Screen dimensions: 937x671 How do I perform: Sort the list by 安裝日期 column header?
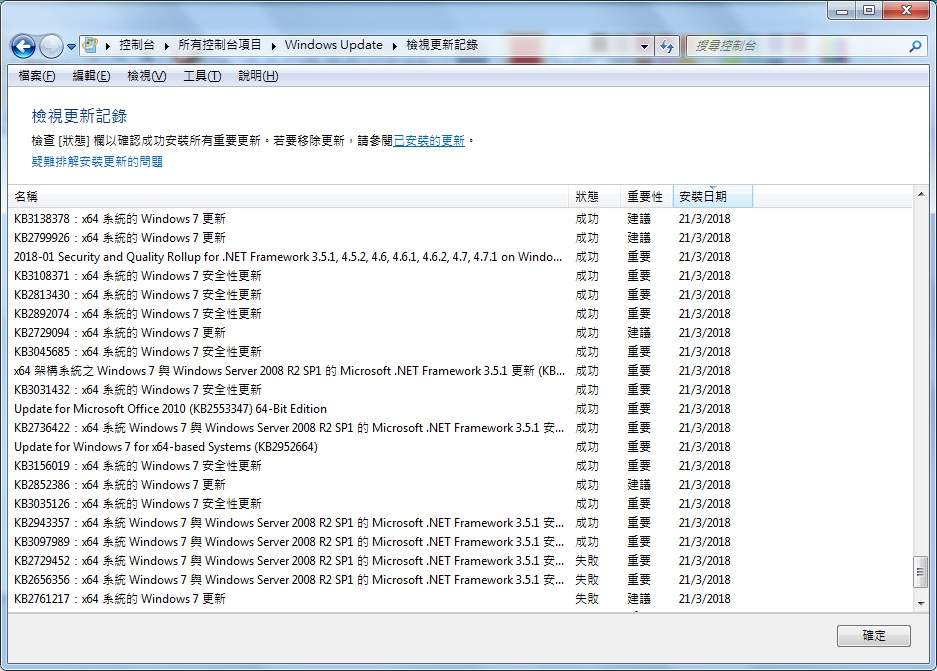[712, 197]
